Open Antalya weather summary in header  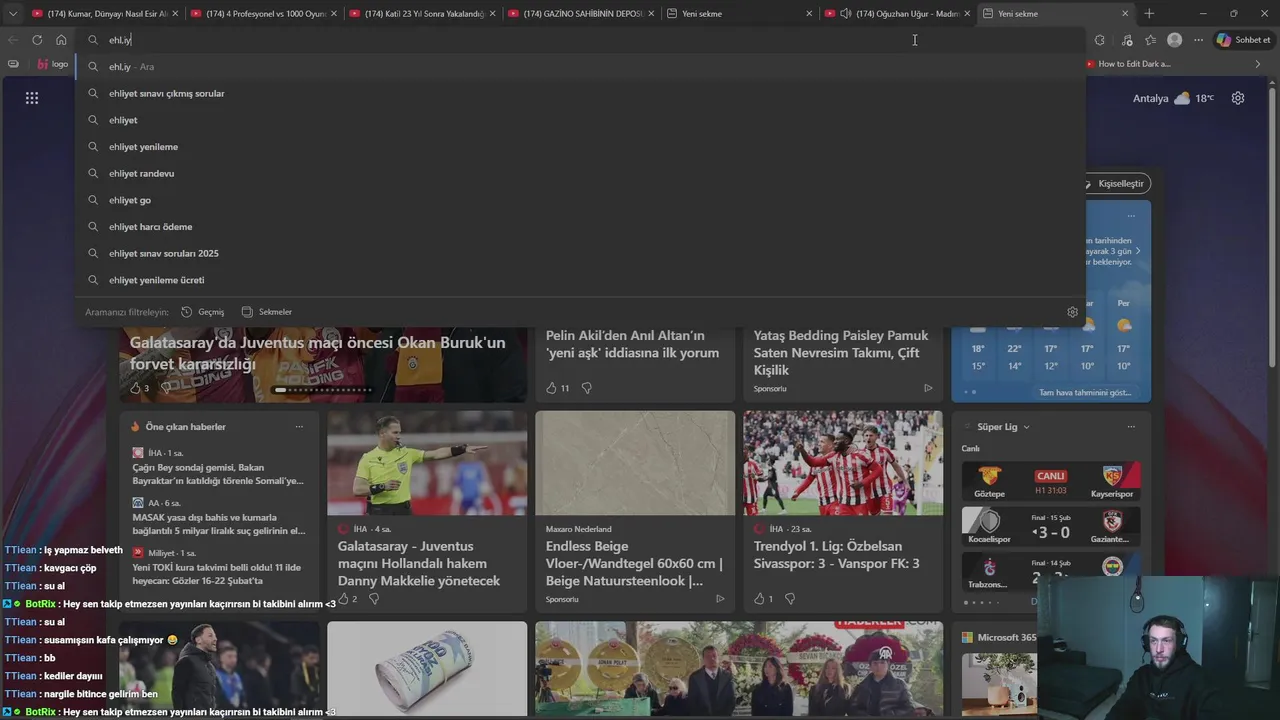1173,98
